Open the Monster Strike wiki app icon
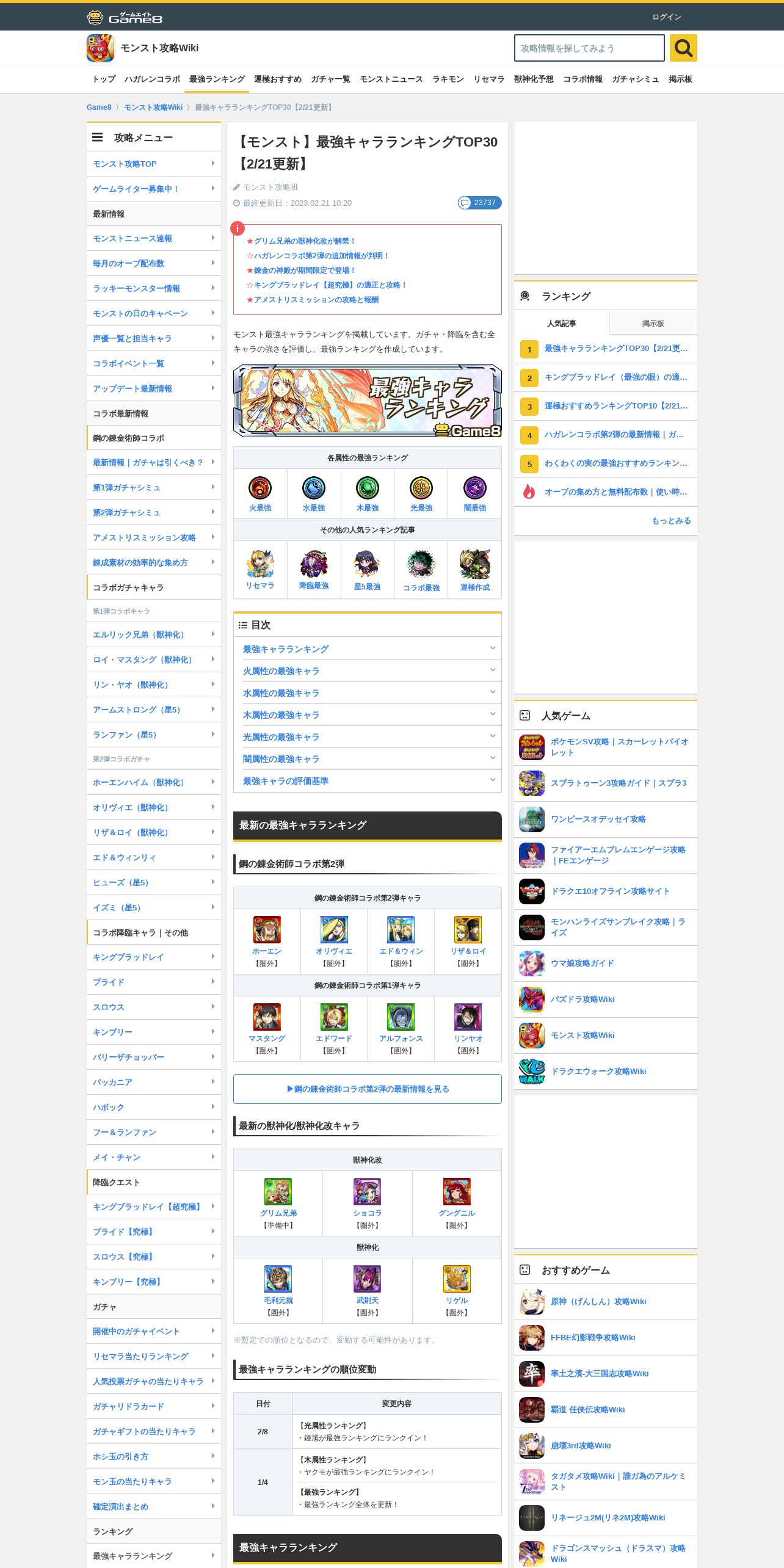The image size is (784, 1568). [100, 48]
